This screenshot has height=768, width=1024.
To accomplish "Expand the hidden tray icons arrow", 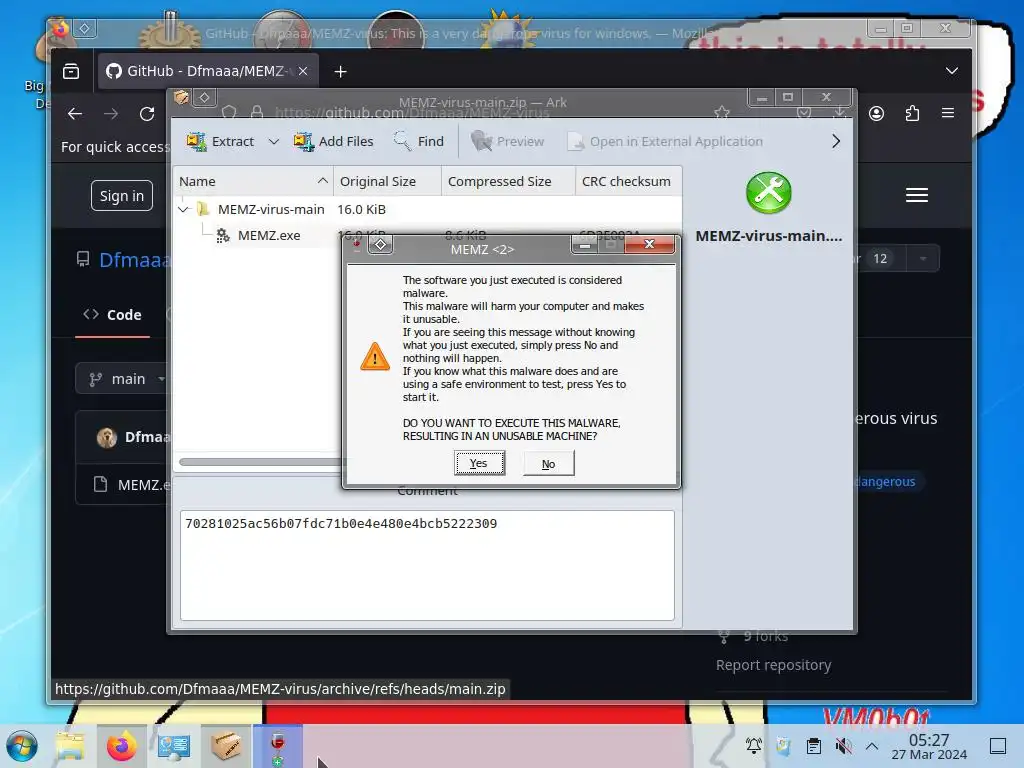I will tap(872, 745).
